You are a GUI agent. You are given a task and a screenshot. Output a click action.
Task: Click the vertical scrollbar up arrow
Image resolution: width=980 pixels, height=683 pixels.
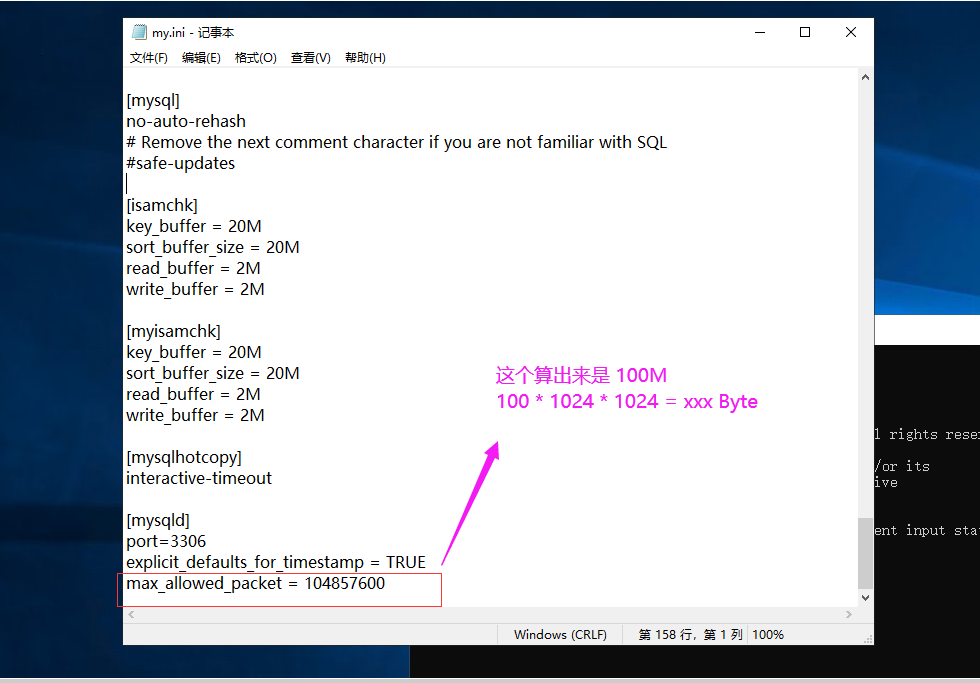coord(865,77)
